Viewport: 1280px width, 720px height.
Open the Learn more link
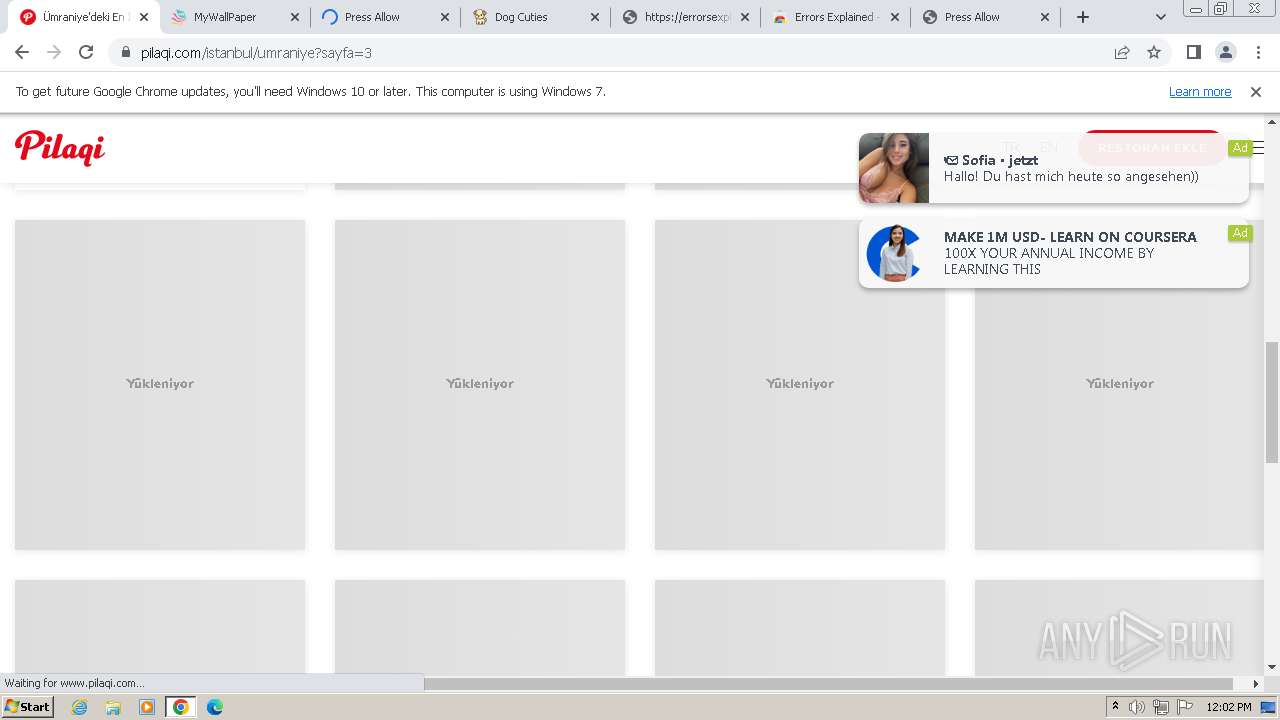pos(1200,91)
